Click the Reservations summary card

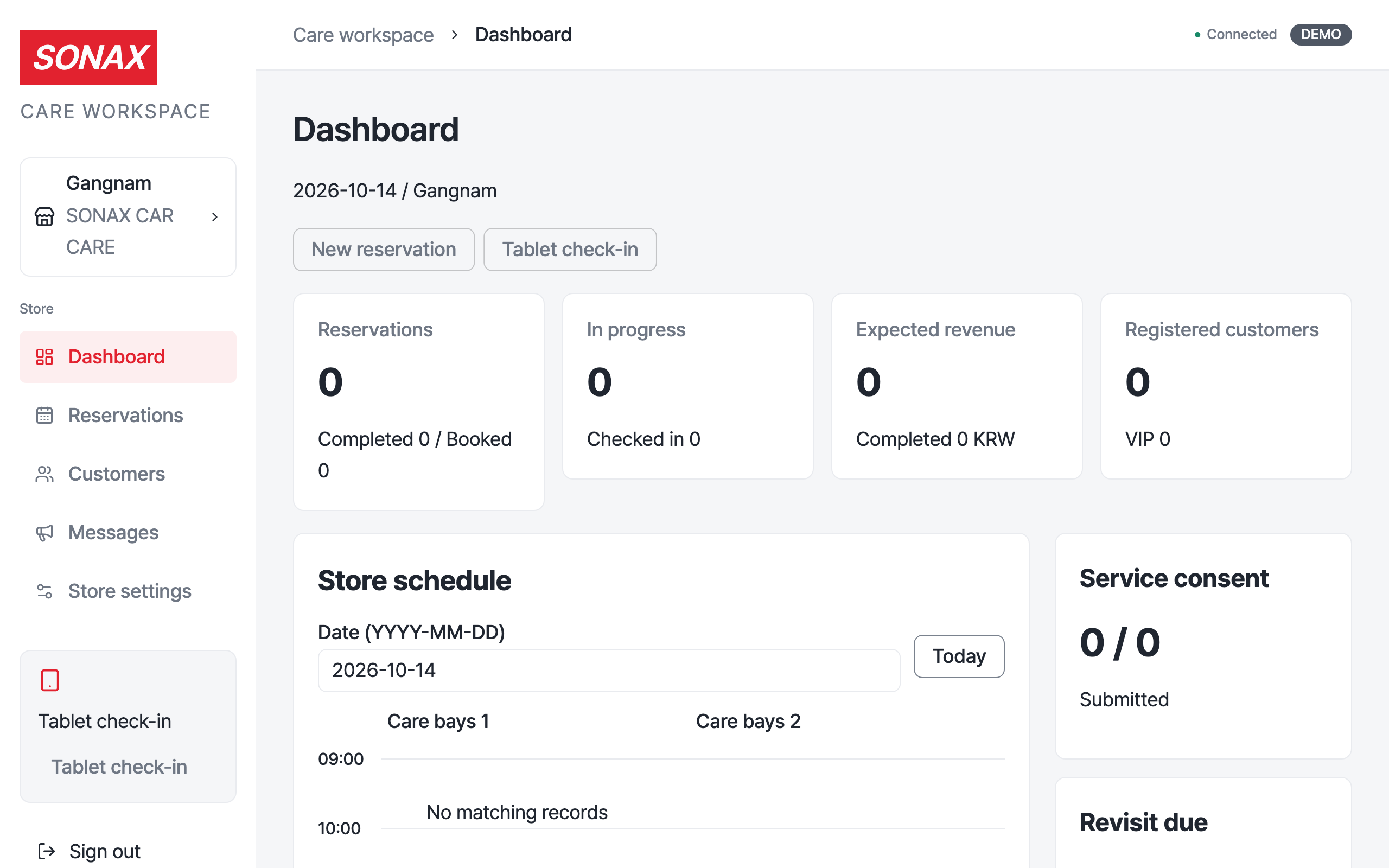pyautogui.click(x=418, y=402)
